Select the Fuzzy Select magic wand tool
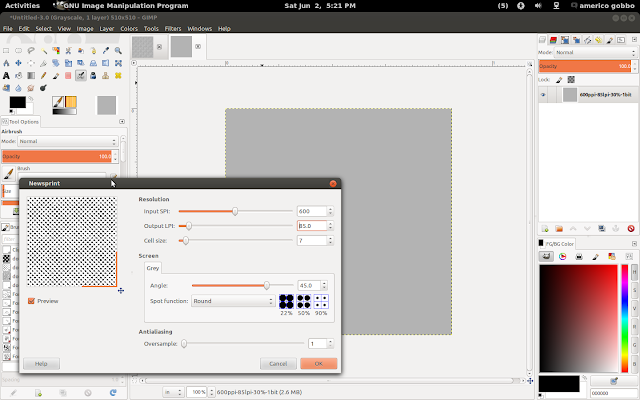640x400 pixels. coord(43,51)
